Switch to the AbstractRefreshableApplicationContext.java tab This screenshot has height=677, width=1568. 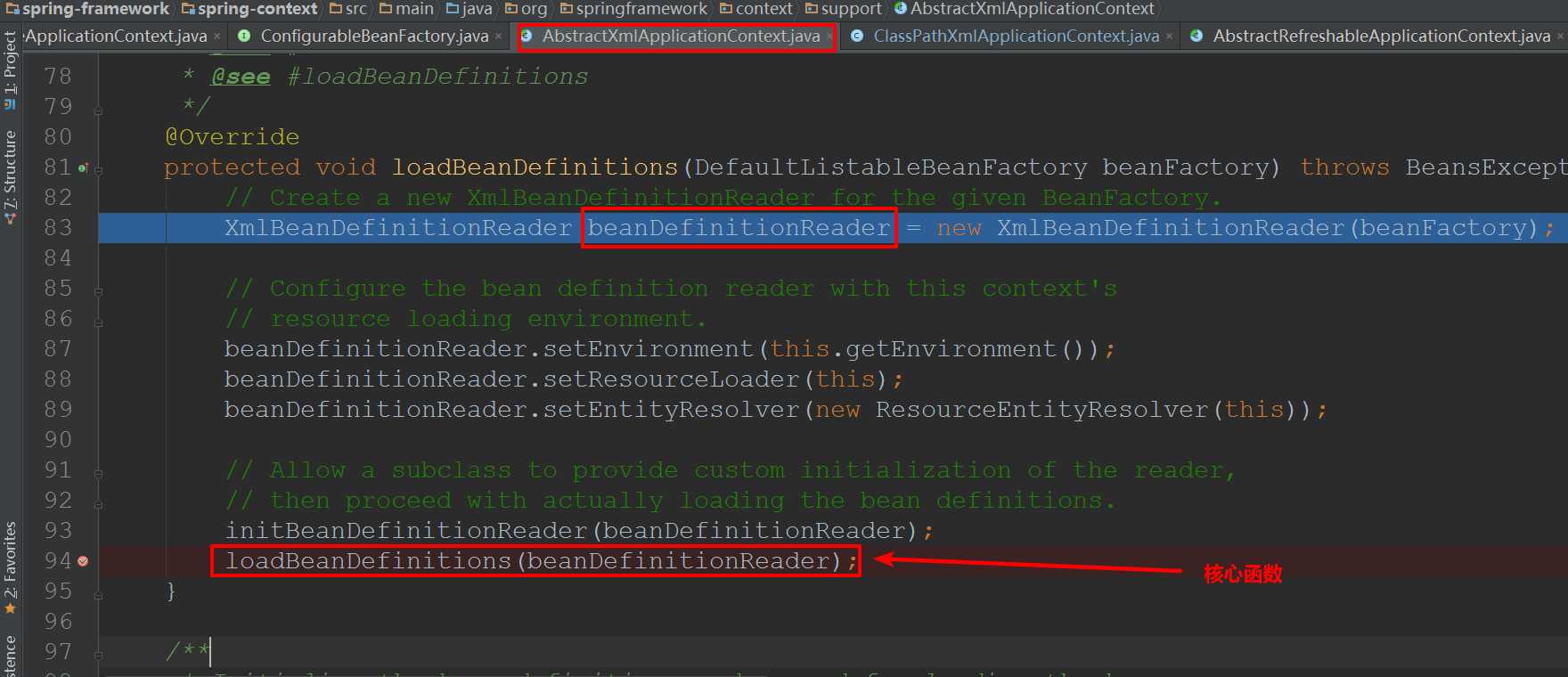pos(1382,37)
